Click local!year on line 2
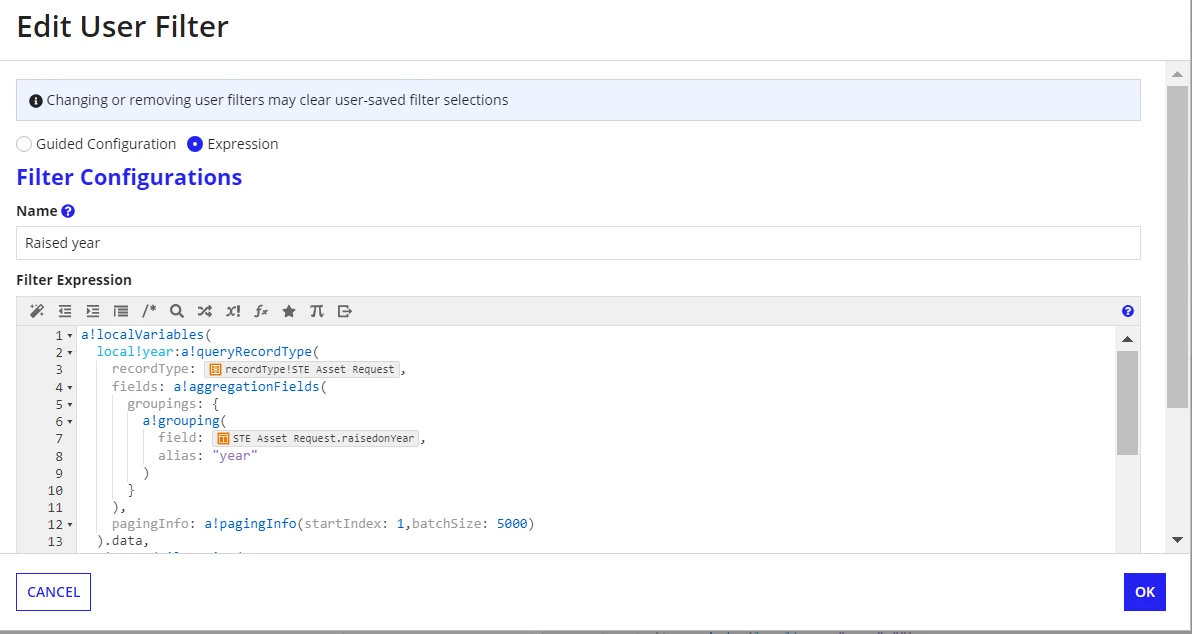Viewport: 1192px width, 634px height. coord(135,352)
